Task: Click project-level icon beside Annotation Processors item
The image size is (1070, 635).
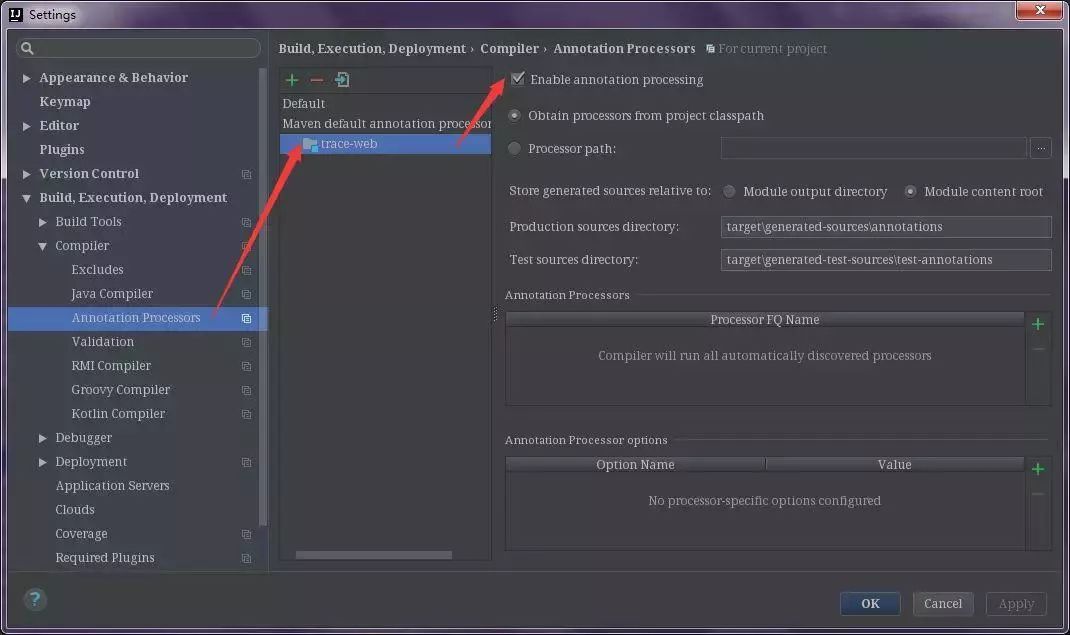Action: click(246, 318)
